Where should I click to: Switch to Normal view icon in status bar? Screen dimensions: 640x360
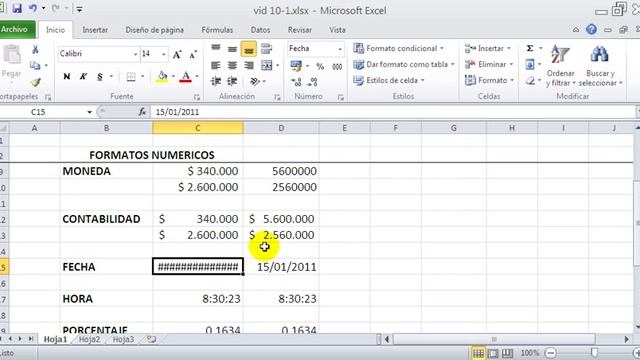(x=478, y=353)
